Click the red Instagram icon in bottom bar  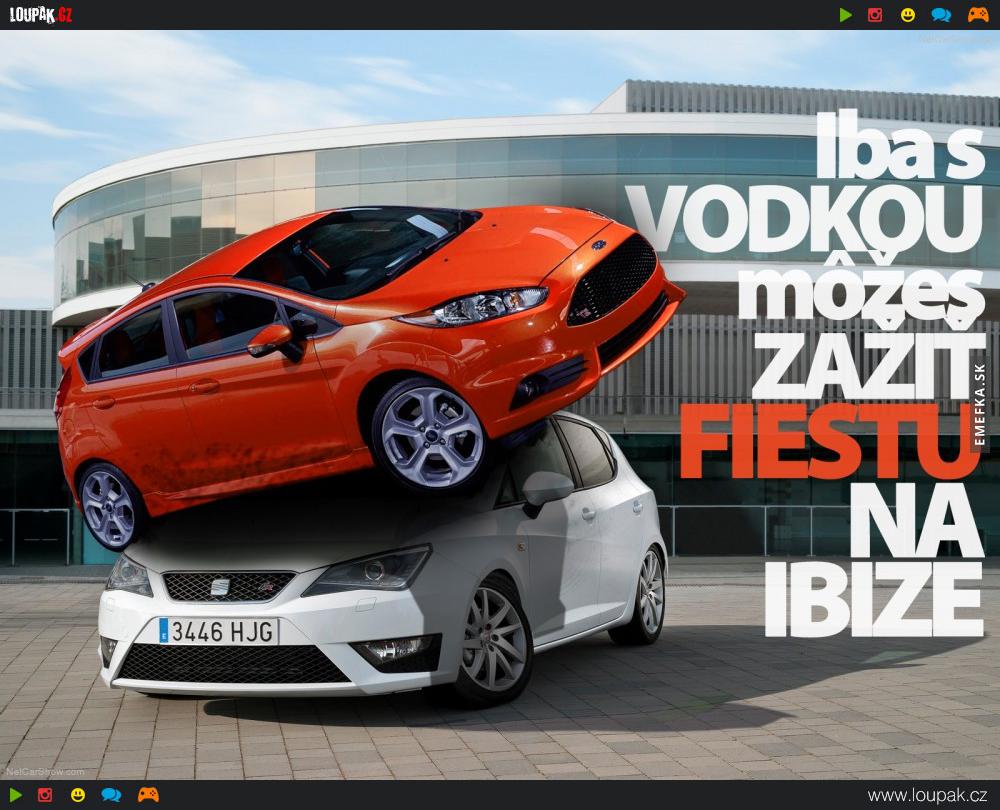click(45, 795)
